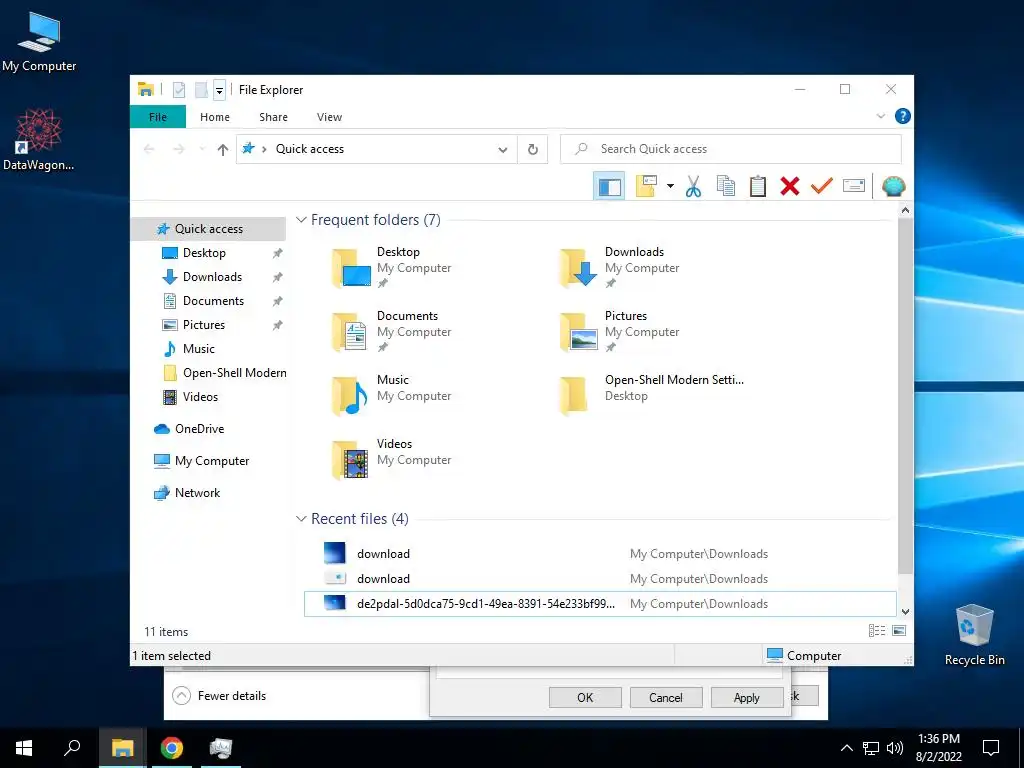Viewport: 1024px width, 768px height.
Task: Select Open-Shell Modern Setti... folder tile
Action: 653,396
